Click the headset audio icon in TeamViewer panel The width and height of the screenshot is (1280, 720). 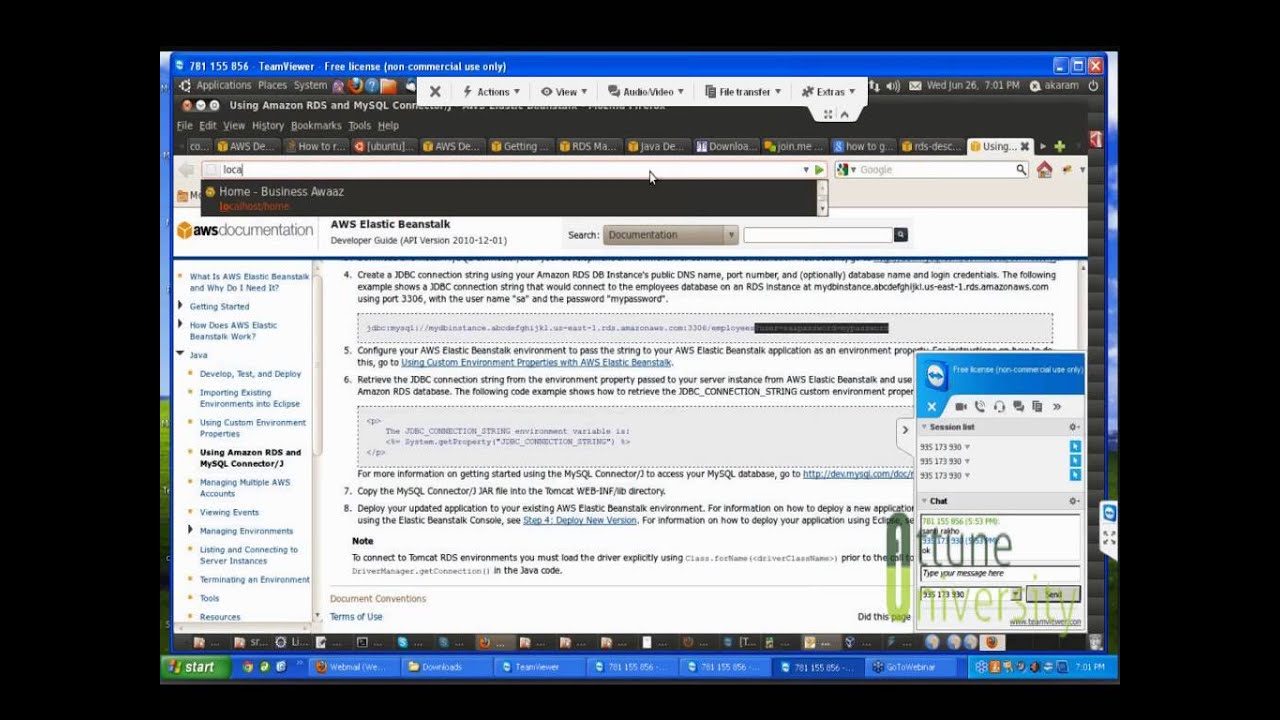(x=999, y=407)
